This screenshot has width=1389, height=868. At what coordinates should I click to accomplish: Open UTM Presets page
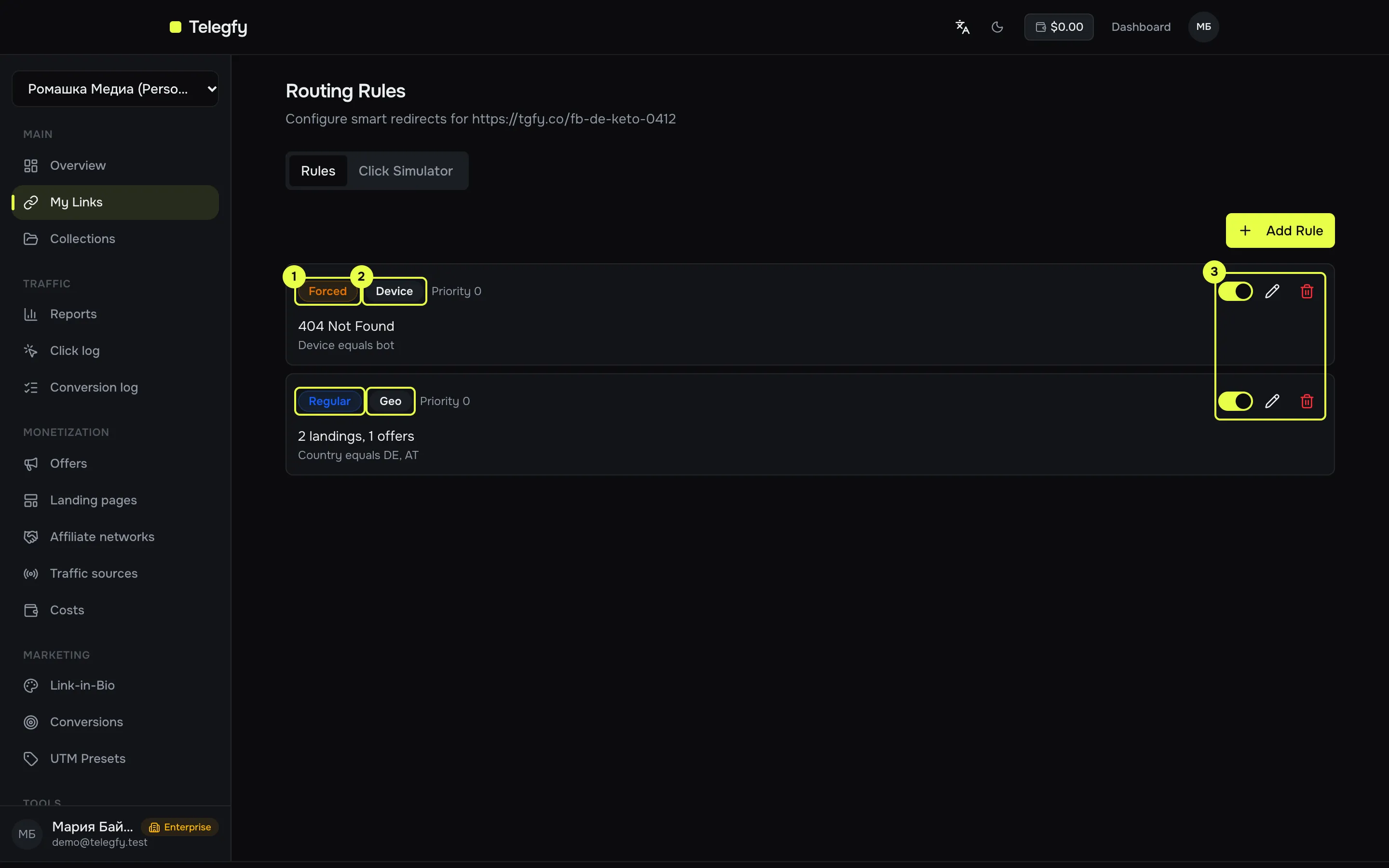[x=115, y=759]
